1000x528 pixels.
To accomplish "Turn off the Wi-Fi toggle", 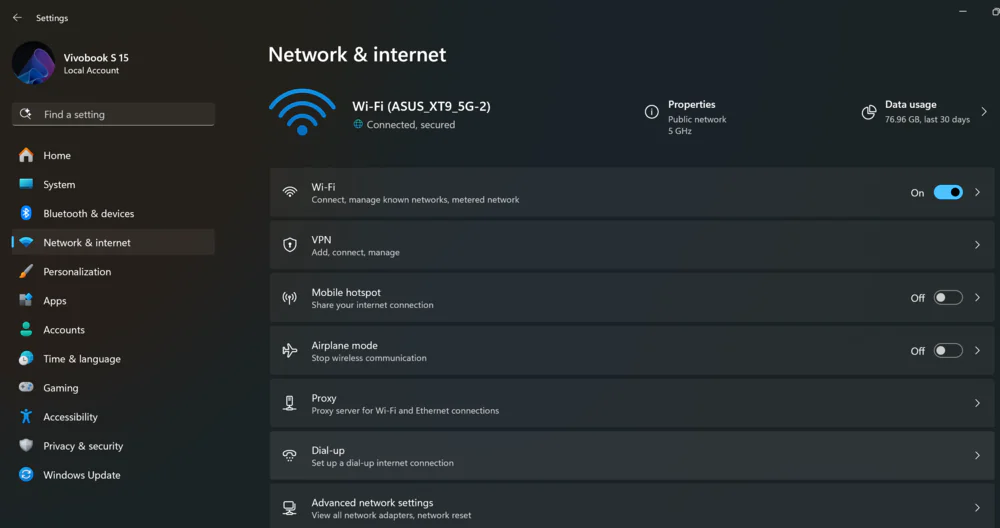I will [948, 192].
